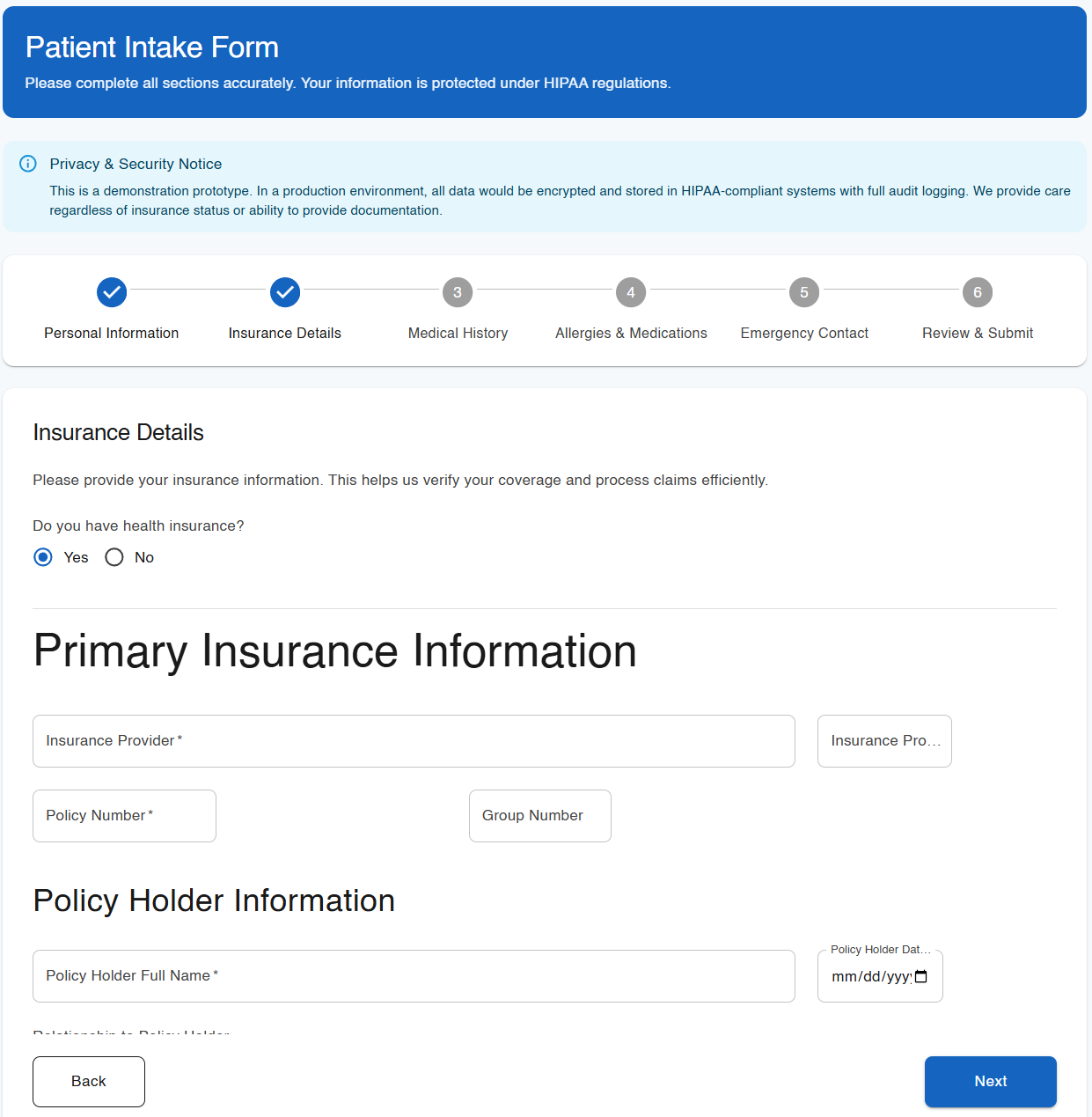Image resolution: width=1092 pixels, height=1117 pixels.
Task: Click step 5 Emergency Contact circle
Action: 804,292
